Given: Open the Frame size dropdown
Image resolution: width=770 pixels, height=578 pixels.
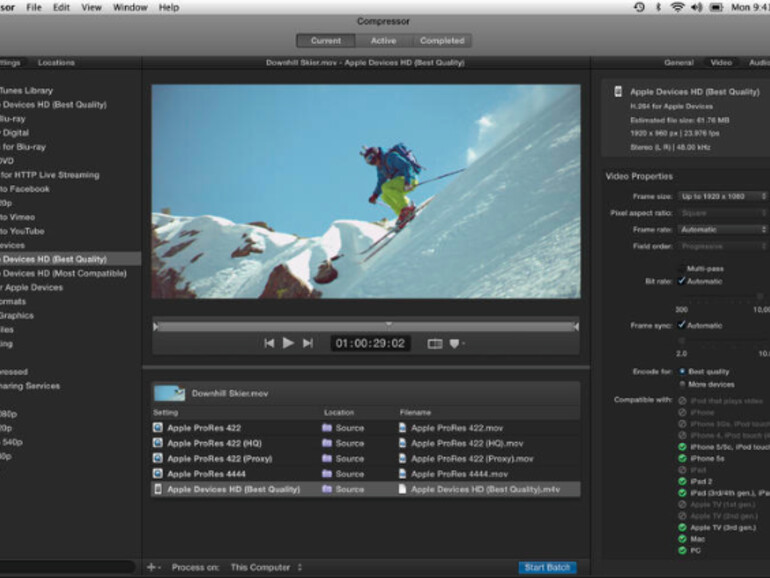Looking at the screenshot, I should pos(723,196).
